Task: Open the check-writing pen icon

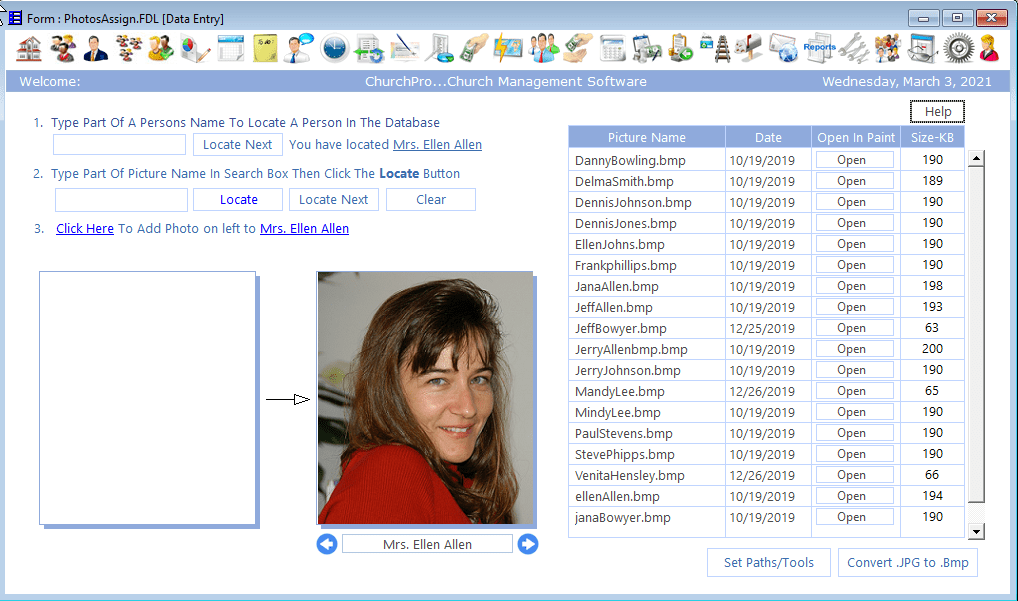Action: [404, 49]
